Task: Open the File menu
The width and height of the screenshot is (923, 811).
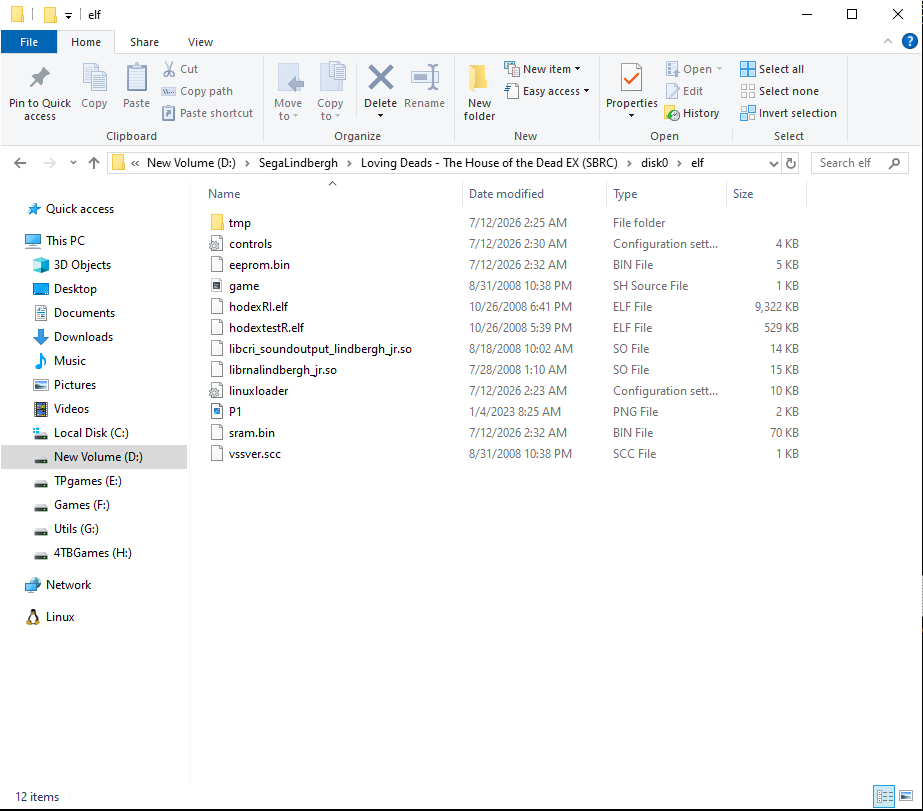Action: tap(29, 42)
